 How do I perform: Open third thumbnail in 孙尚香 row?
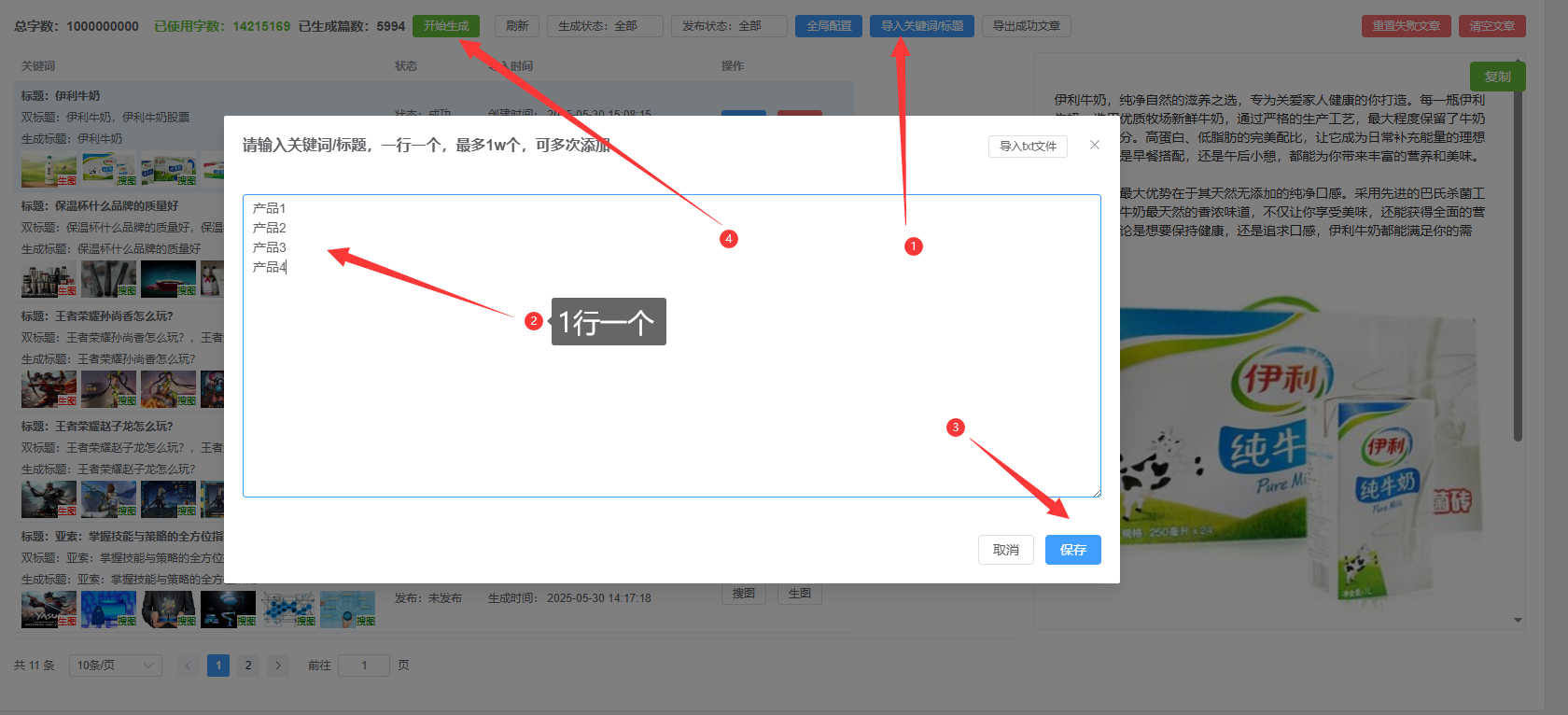169,389
